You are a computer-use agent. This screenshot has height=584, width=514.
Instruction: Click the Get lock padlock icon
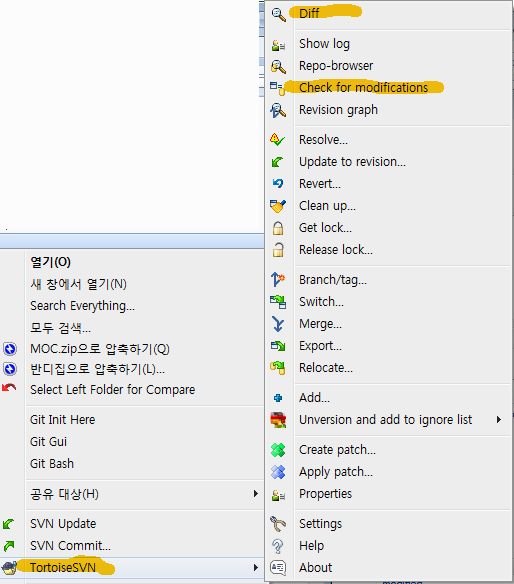point(278,228)
